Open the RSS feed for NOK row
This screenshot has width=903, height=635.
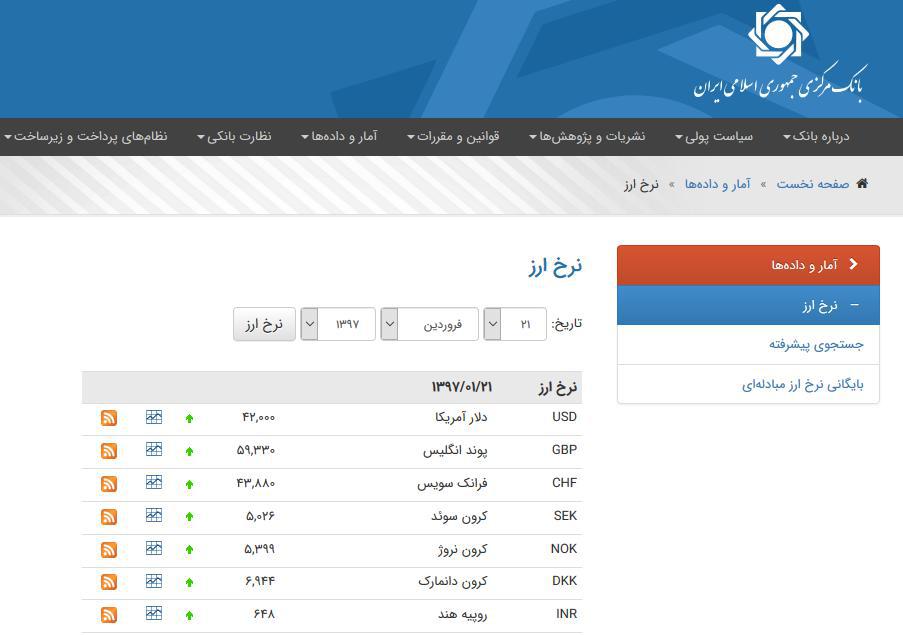(109, 549)
